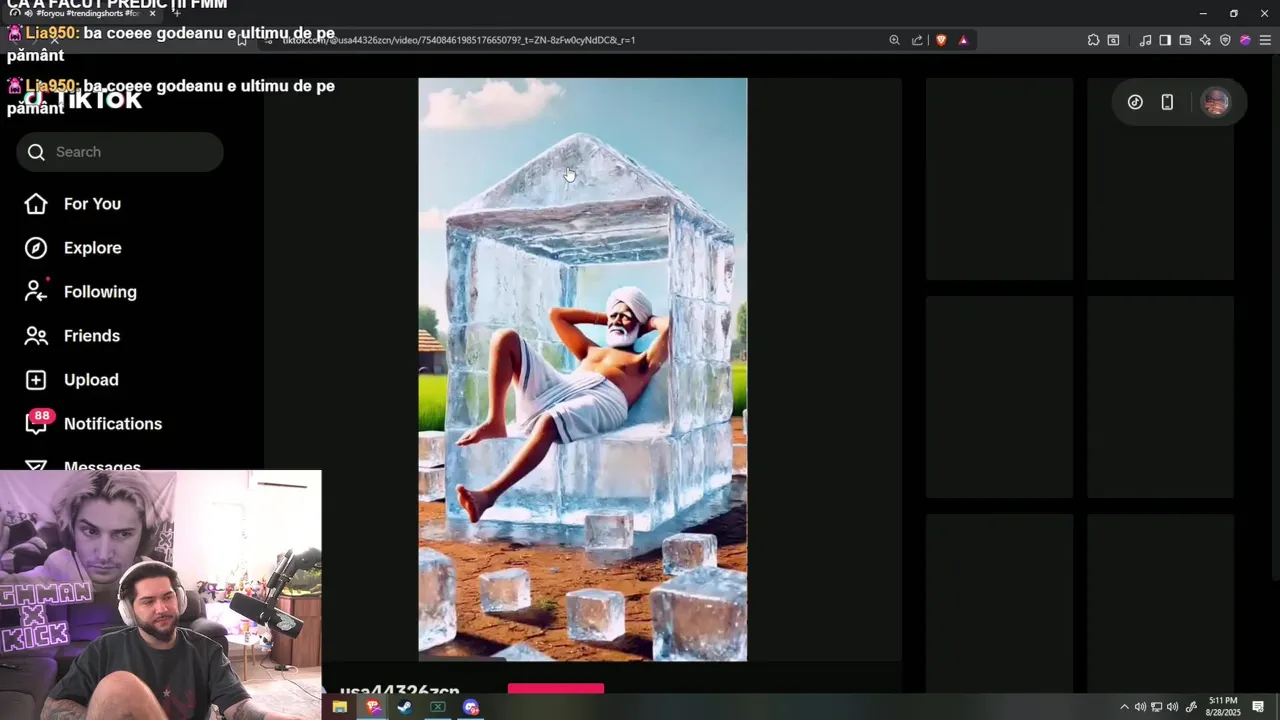Click the tab search toolbar icon

coord(1113,40)
